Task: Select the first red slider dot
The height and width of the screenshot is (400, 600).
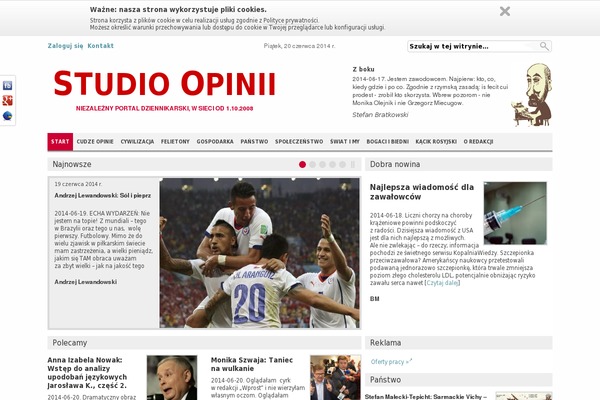Action: click(x=302, y=164)
